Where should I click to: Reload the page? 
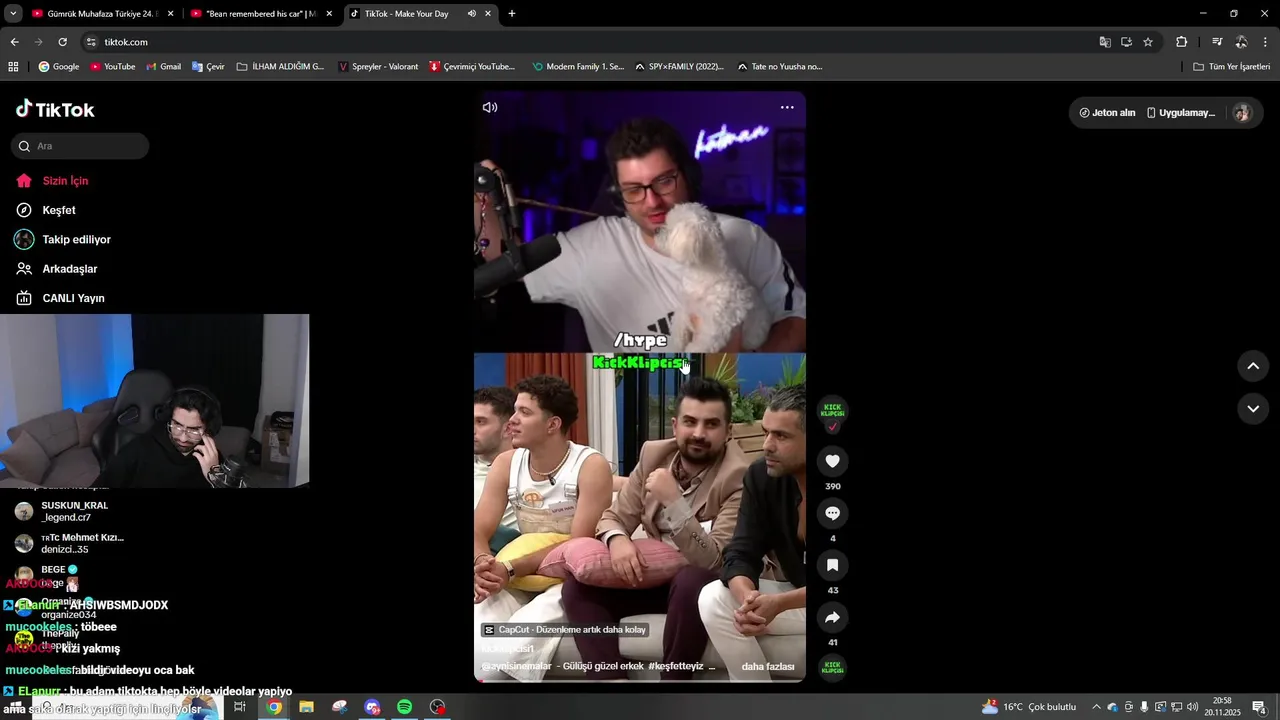[62, 42]
